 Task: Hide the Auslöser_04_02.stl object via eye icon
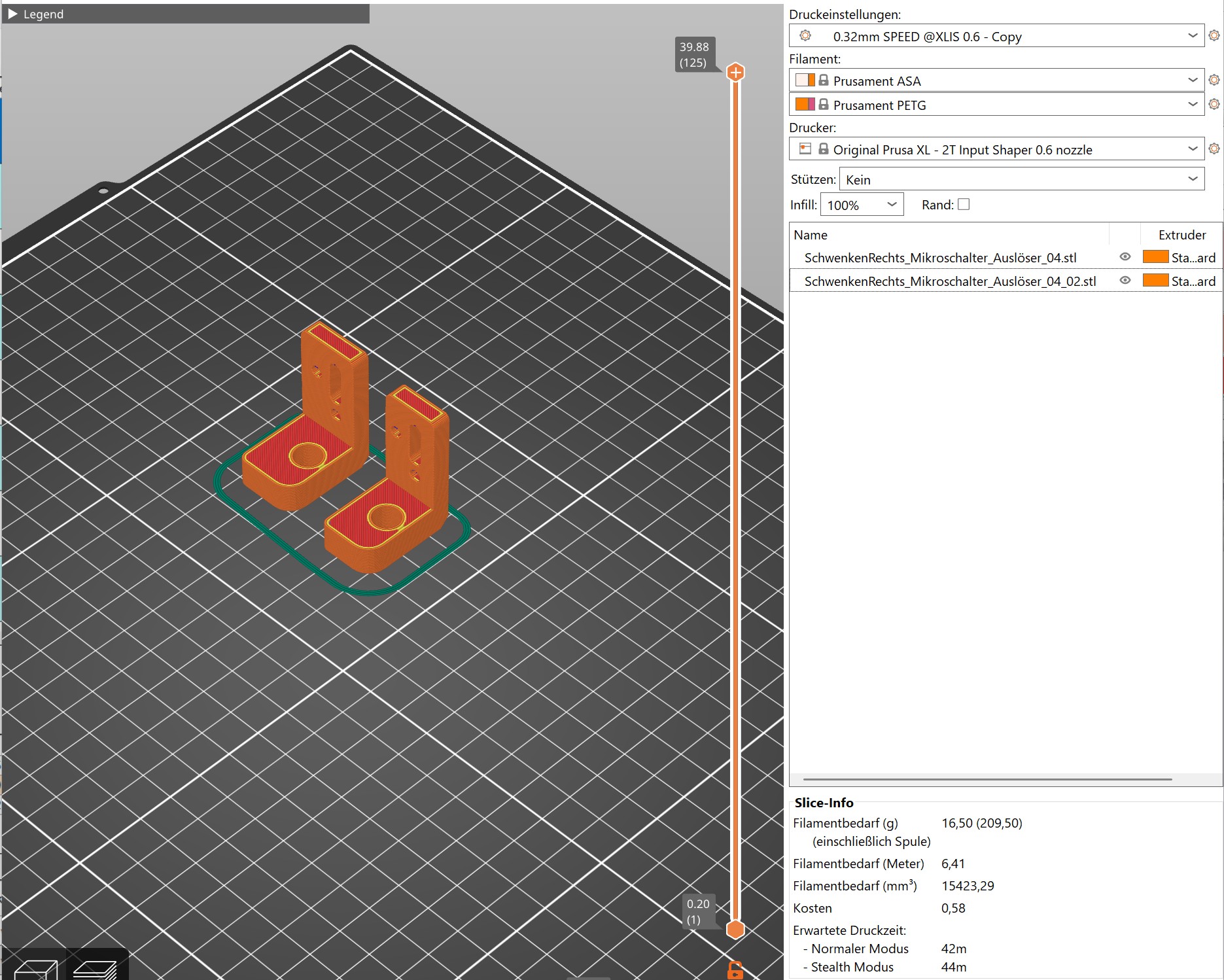(x=1125, y=281)
